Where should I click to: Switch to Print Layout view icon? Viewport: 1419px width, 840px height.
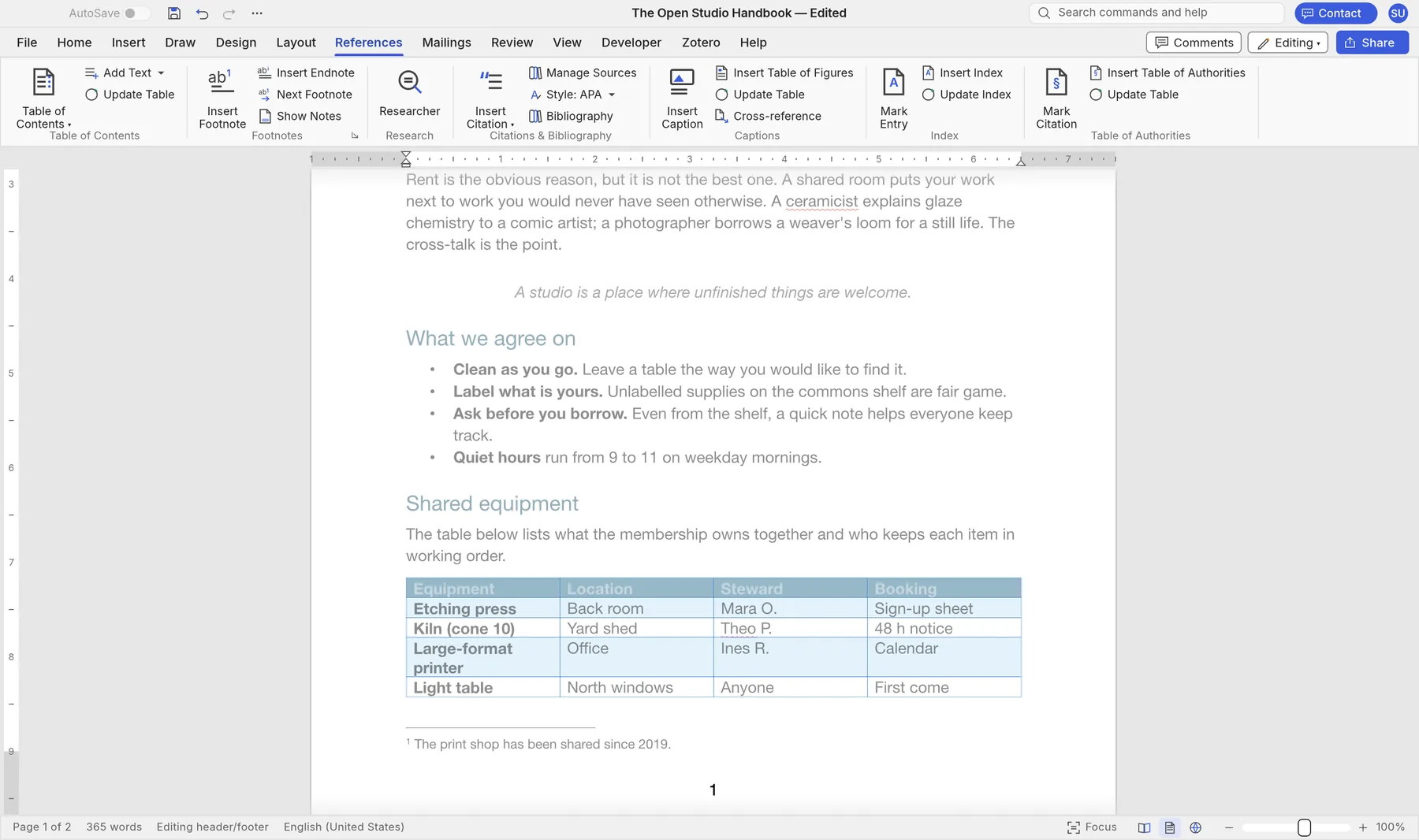(x=1170, y=827)
